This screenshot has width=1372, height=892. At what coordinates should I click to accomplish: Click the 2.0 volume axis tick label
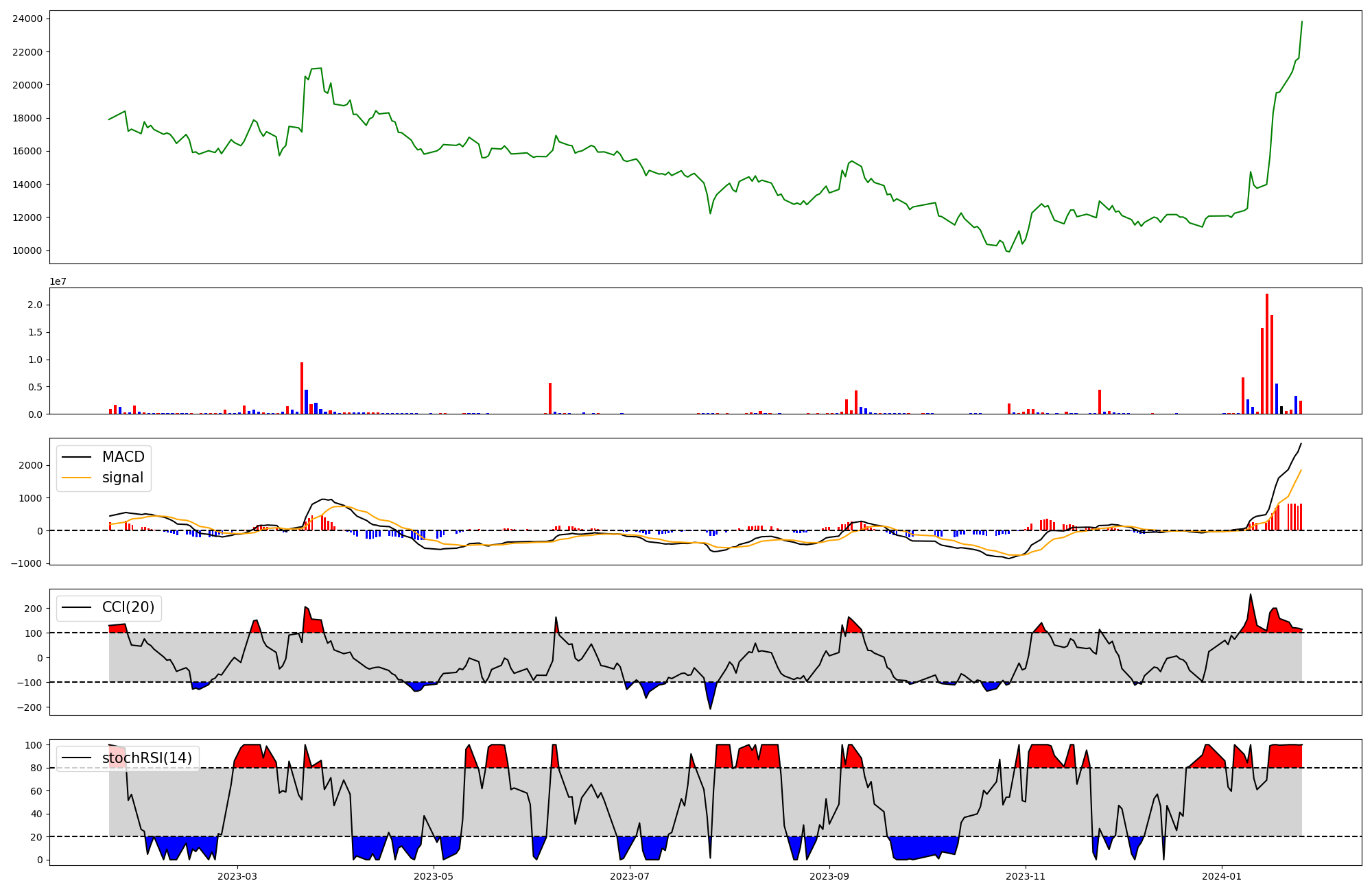pos(36,305)
